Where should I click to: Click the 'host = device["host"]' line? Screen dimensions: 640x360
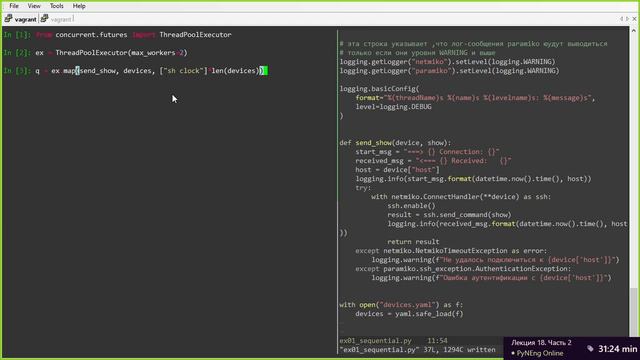(x=397, y=170)
